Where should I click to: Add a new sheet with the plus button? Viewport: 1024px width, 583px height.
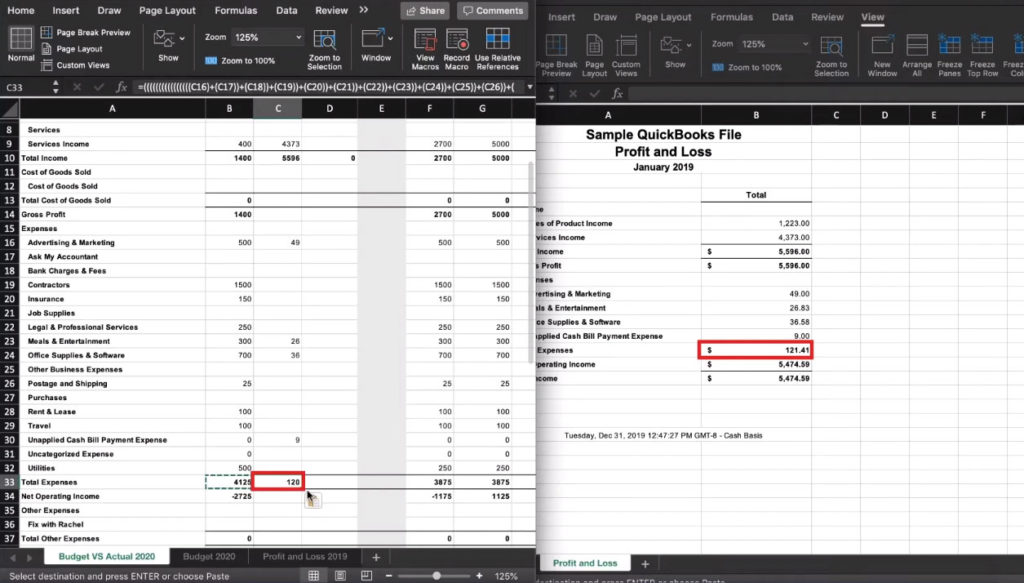375,557
